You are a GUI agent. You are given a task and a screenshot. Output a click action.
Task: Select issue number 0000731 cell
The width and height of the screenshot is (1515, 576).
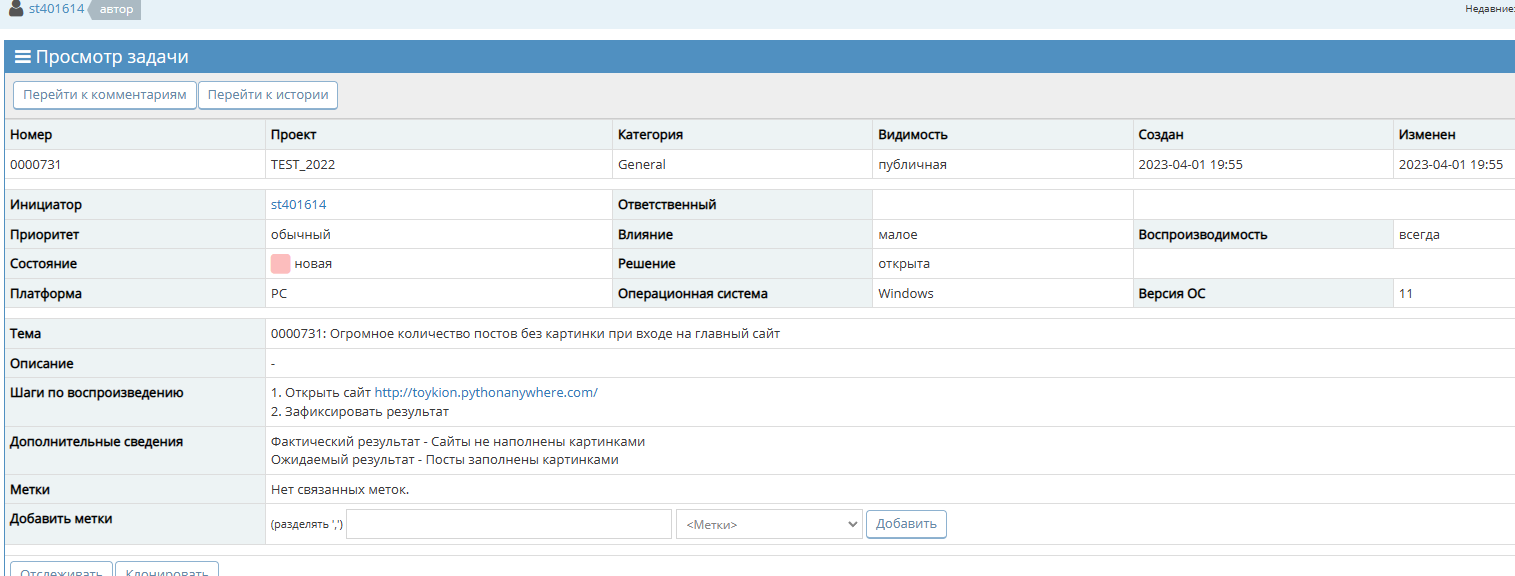click(x=135, y=165)
